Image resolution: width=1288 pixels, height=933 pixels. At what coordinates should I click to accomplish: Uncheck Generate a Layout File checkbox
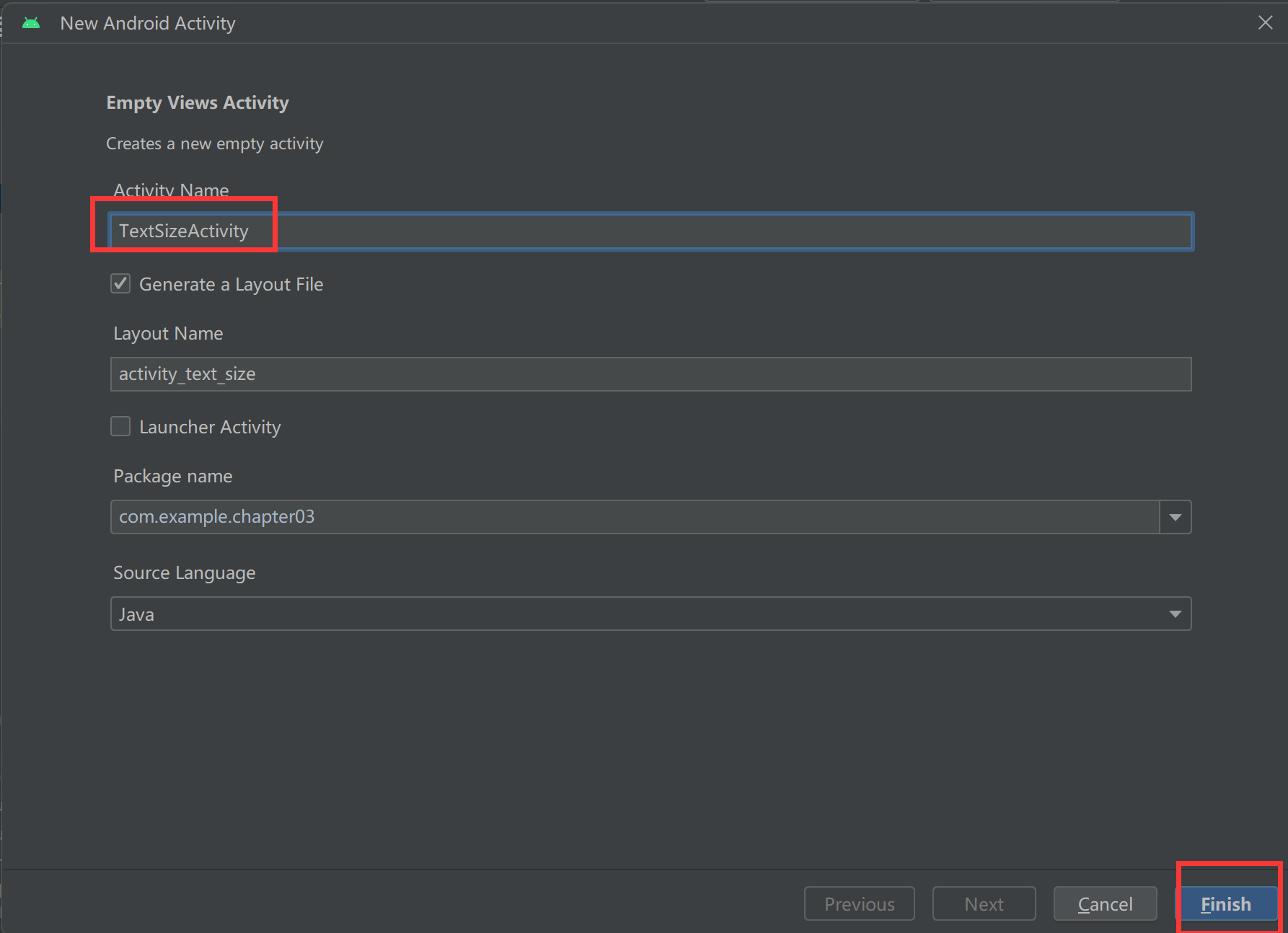pyautogui.click(x=120, y=283)
